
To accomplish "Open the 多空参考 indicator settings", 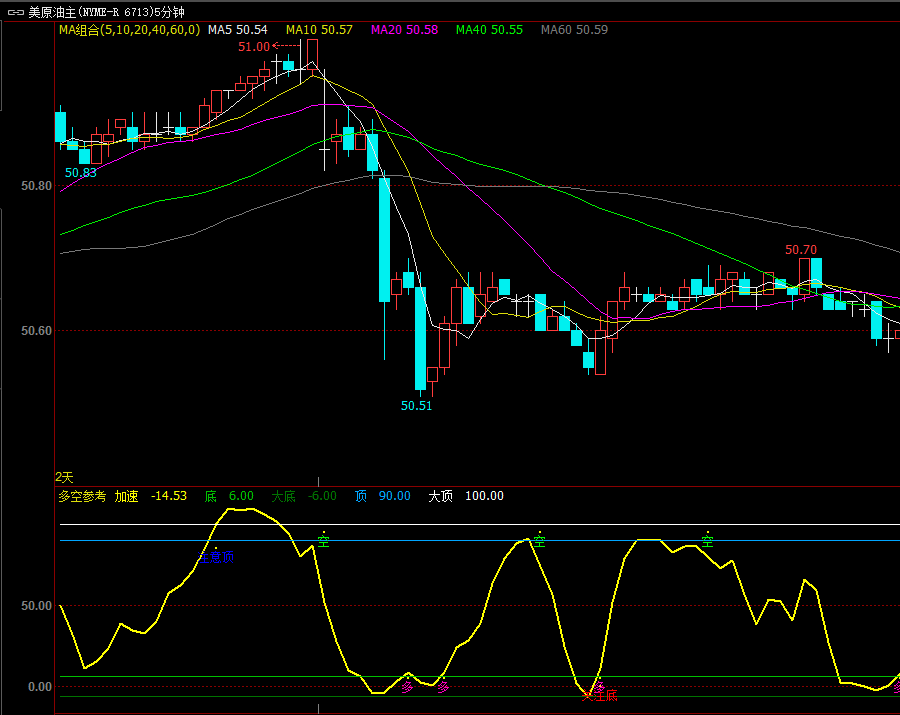I will (x=82, y=496).
